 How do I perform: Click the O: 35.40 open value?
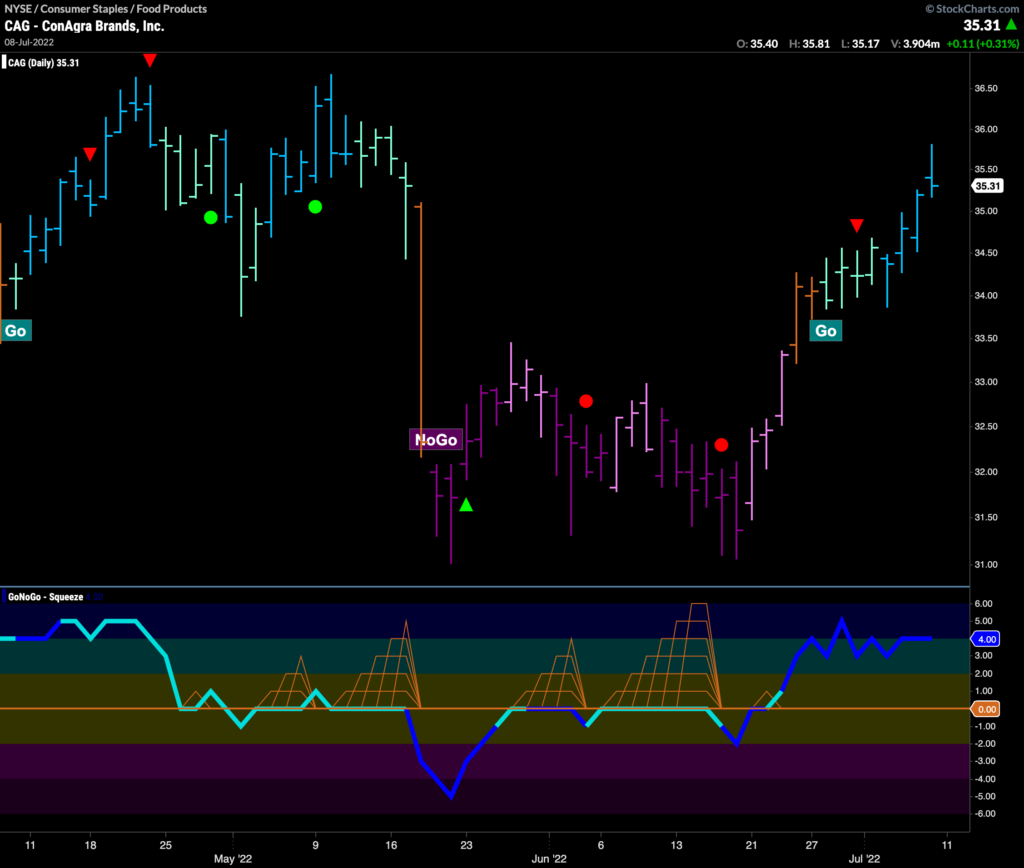coord(757,44)
